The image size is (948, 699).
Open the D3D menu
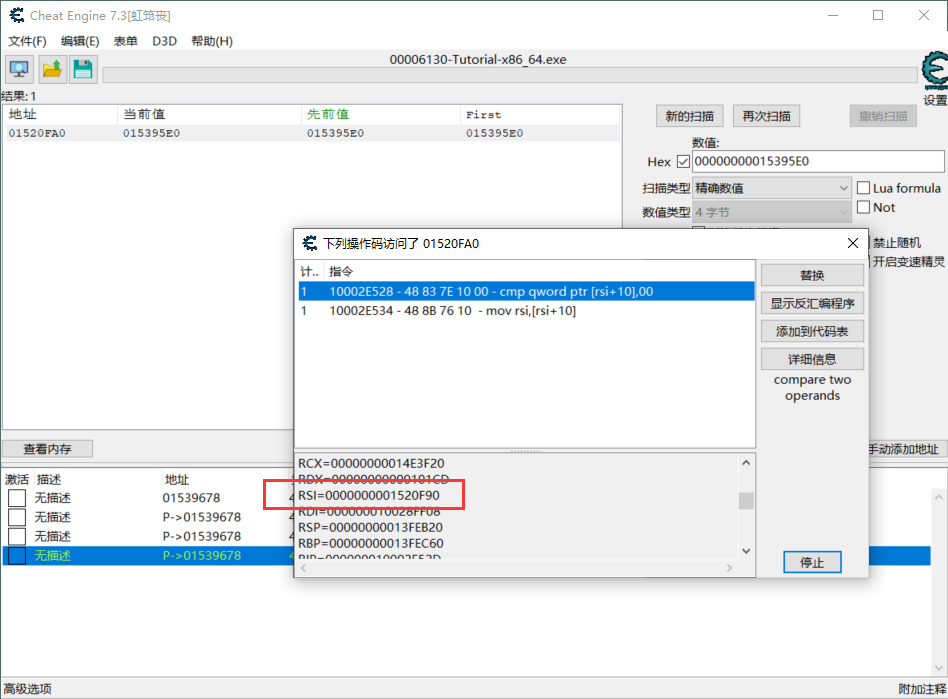[x=164, y=41]
